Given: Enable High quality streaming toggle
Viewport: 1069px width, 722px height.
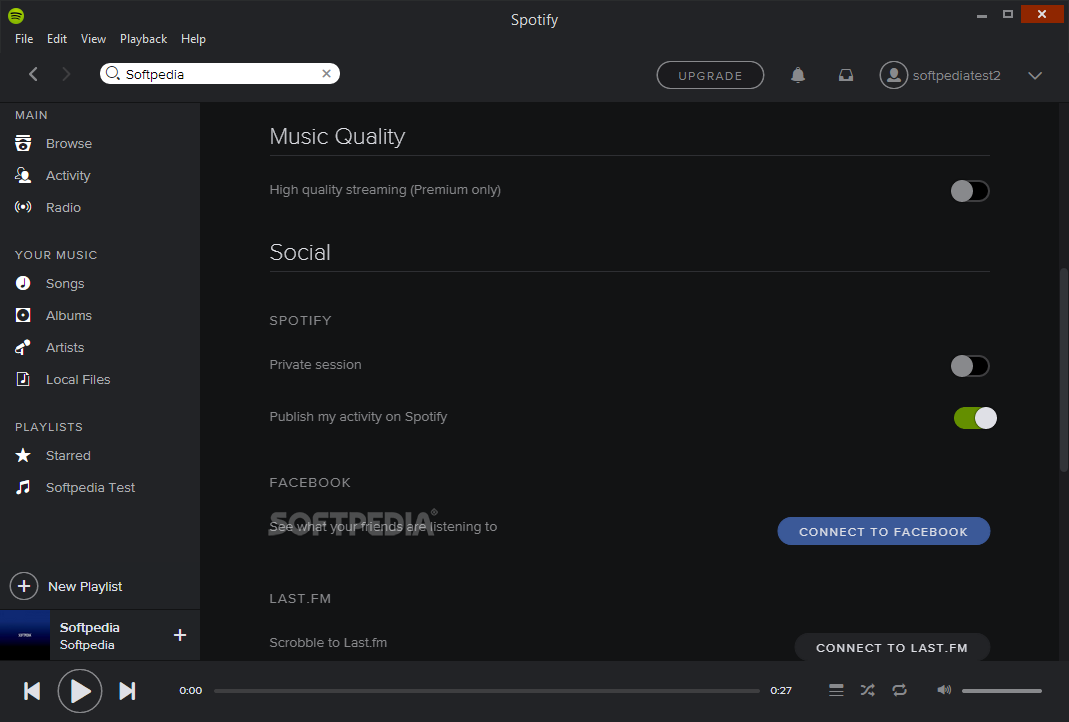Looking at the screenshot, I should click(x=969, y=191).
